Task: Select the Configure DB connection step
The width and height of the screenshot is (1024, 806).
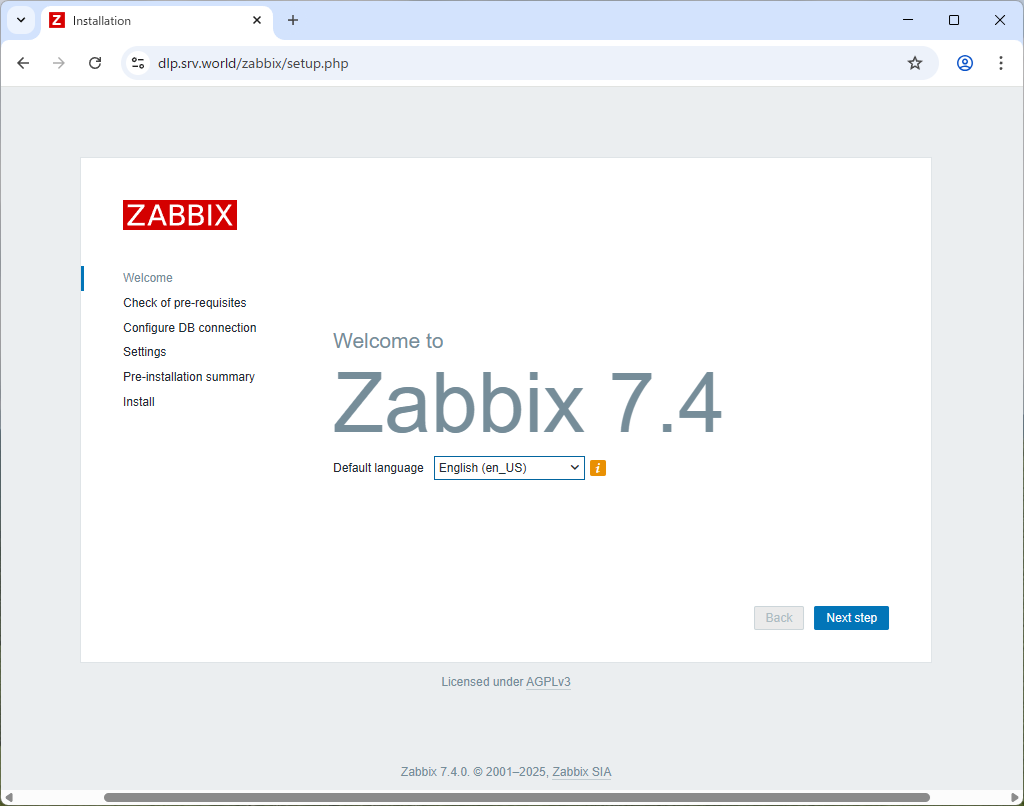Action: (189, 327)
